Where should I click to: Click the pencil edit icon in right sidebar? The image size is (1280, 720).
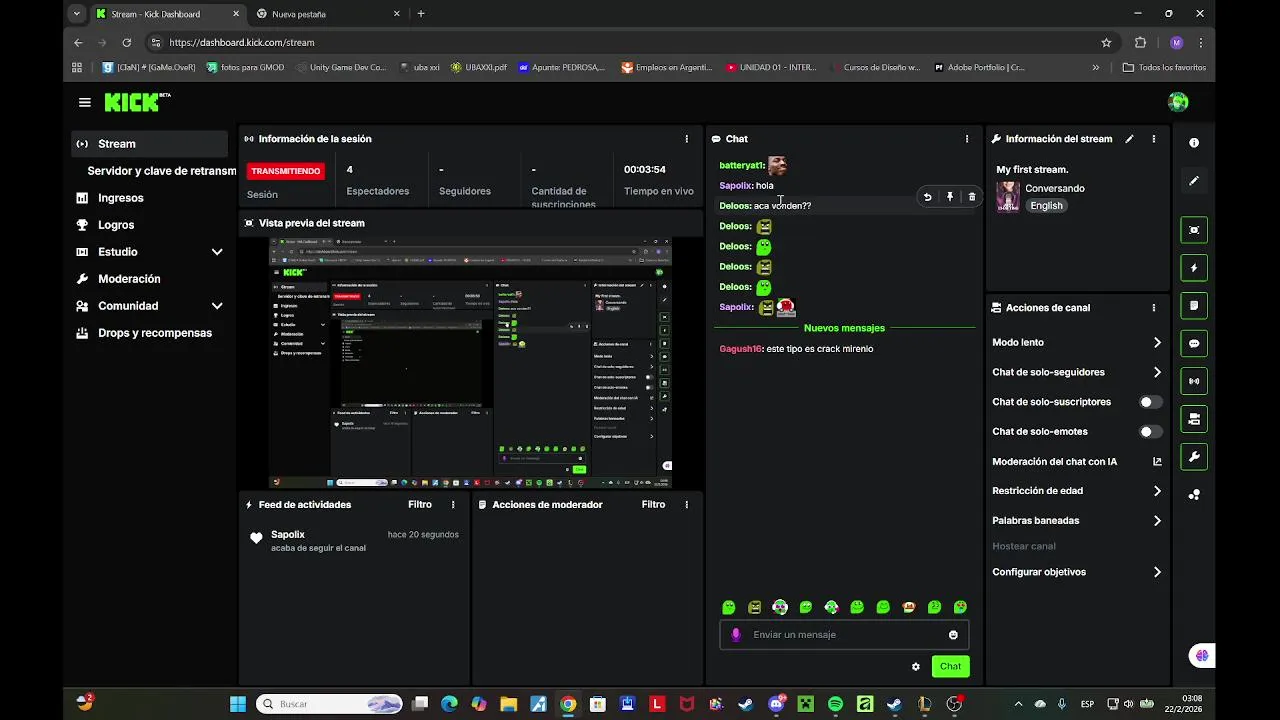pyautogui.click(x=1194, y=181)
